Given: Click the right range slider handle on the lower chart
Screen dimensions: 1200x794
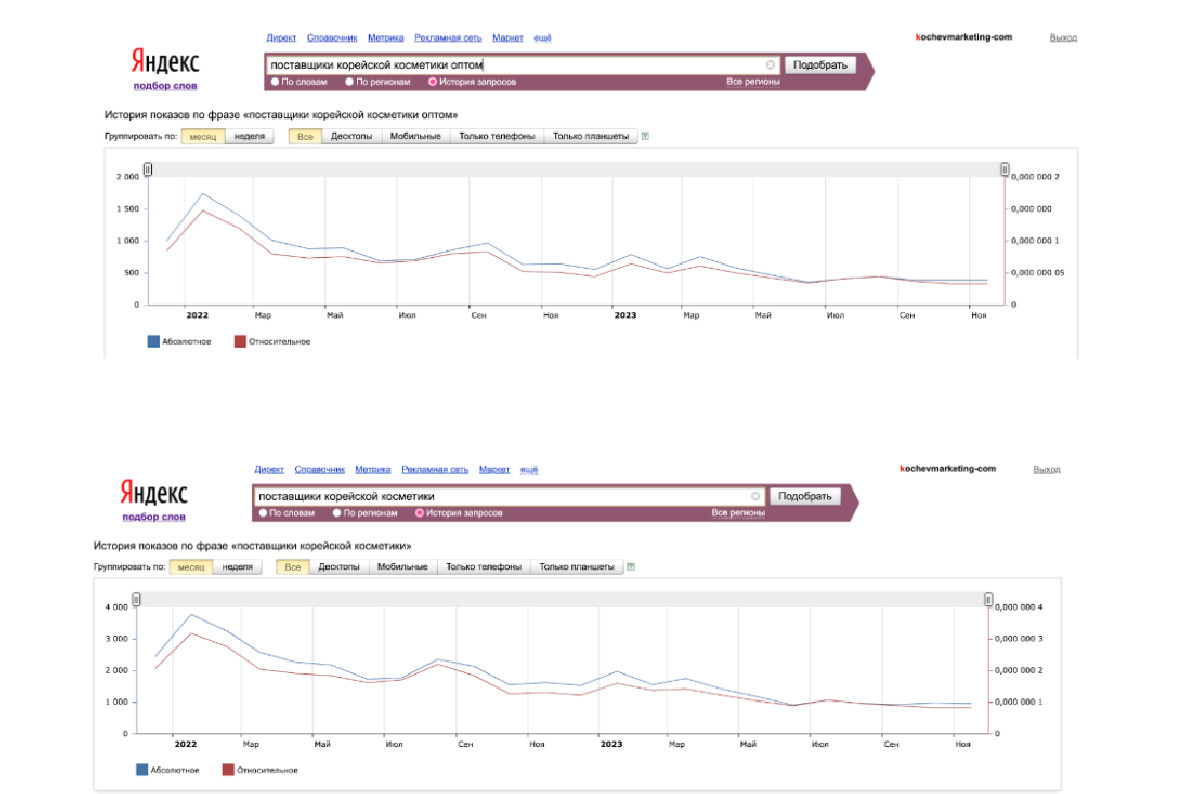Looking at the screenshot, I should point(988,600).
